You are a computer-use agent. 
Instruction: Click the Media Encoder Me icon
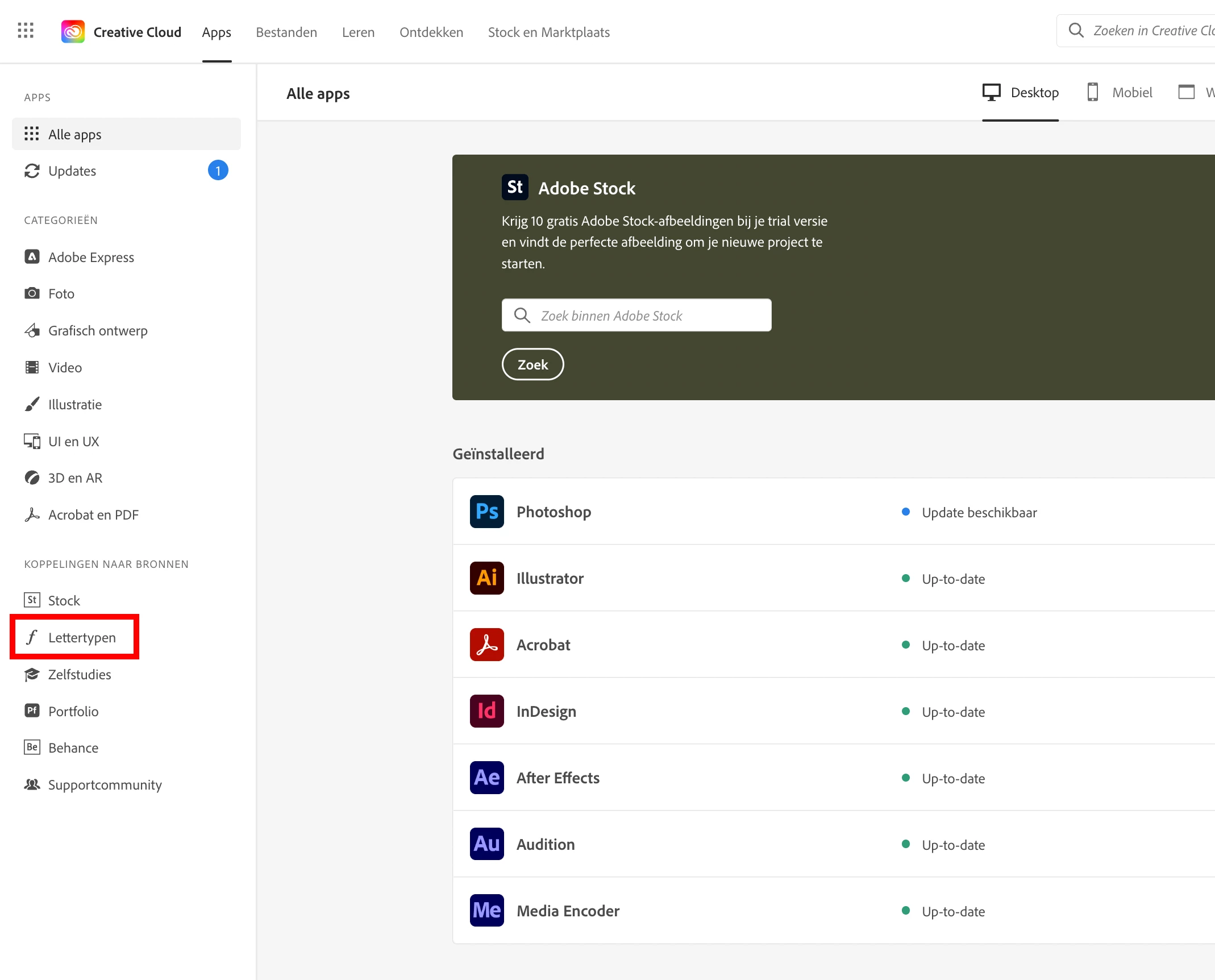tap(486, 911)
